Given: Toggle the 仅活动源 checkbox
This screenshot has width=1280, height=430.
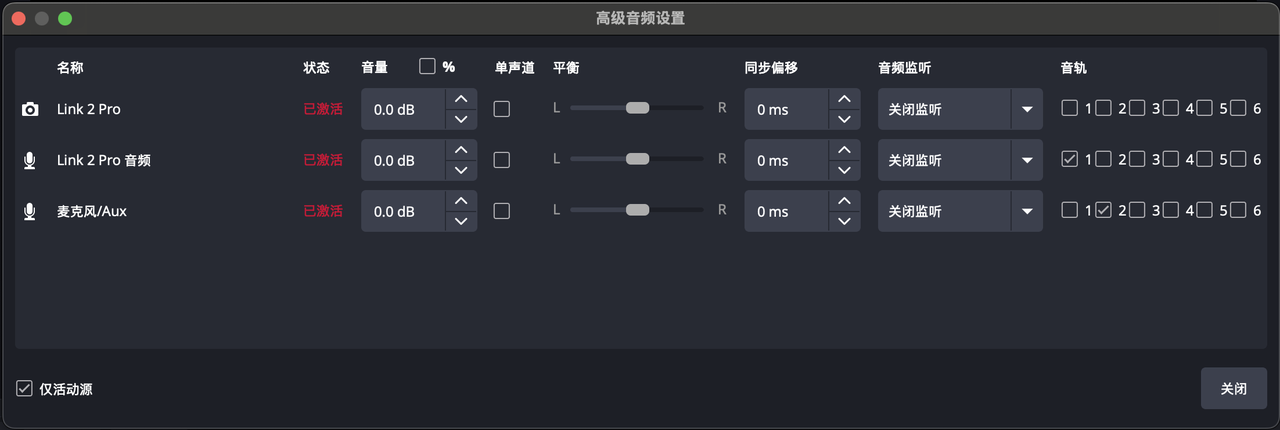Looking at the screenshot, I should click(25, 389).
